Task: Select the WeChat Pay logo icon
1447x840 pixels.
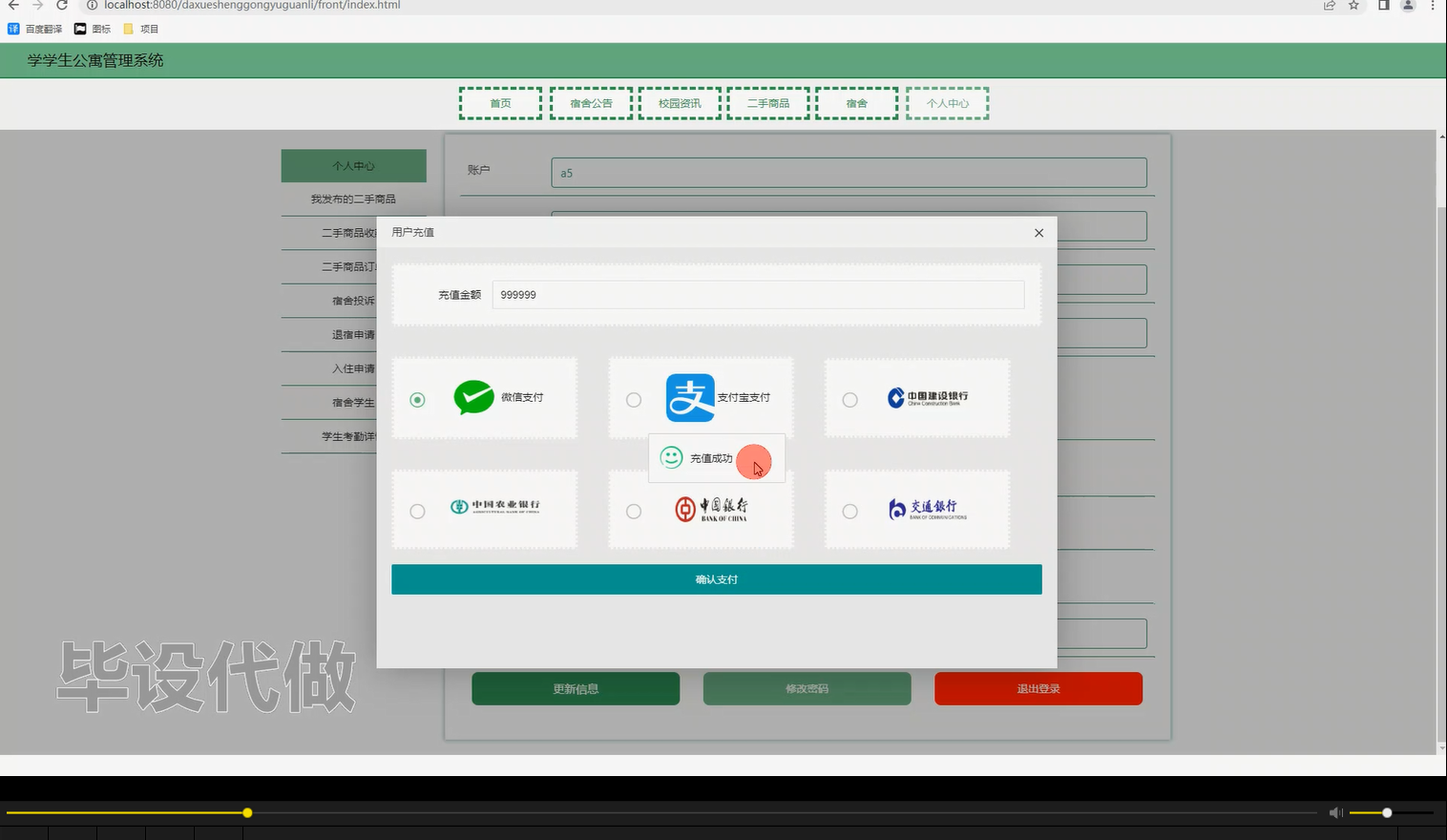Action: [473, 397]
